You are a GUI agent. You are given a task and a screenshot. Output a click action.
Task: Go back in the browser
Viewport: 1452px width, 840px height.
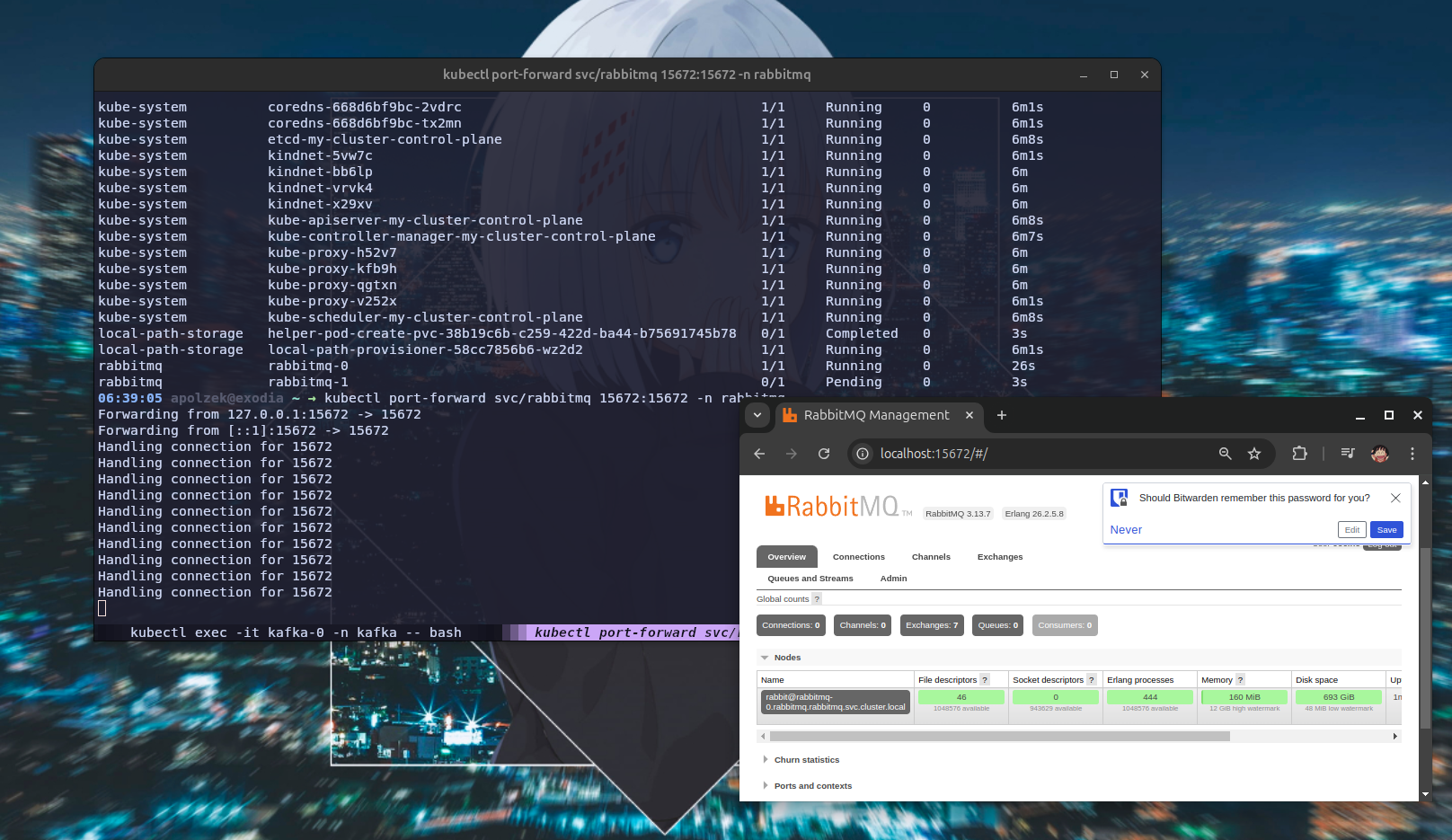click(759, 454)
